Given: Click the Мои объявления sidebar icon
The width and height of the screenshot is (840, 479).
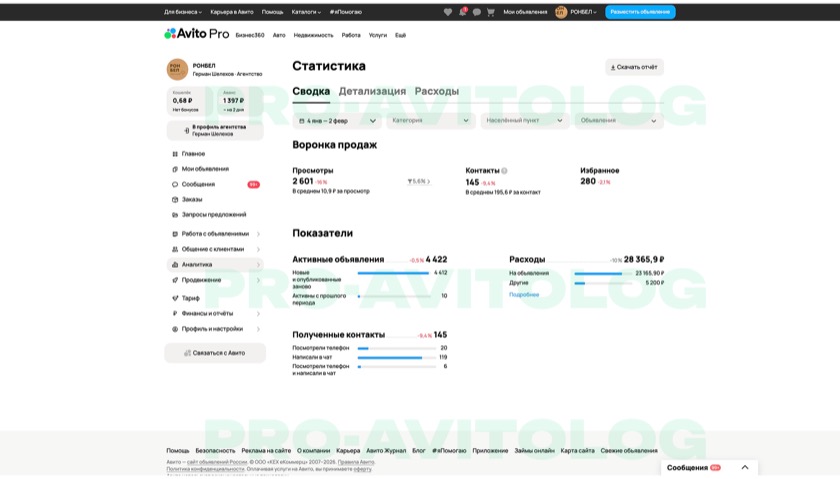Looking at the screenshot, I should click(175, 169).
